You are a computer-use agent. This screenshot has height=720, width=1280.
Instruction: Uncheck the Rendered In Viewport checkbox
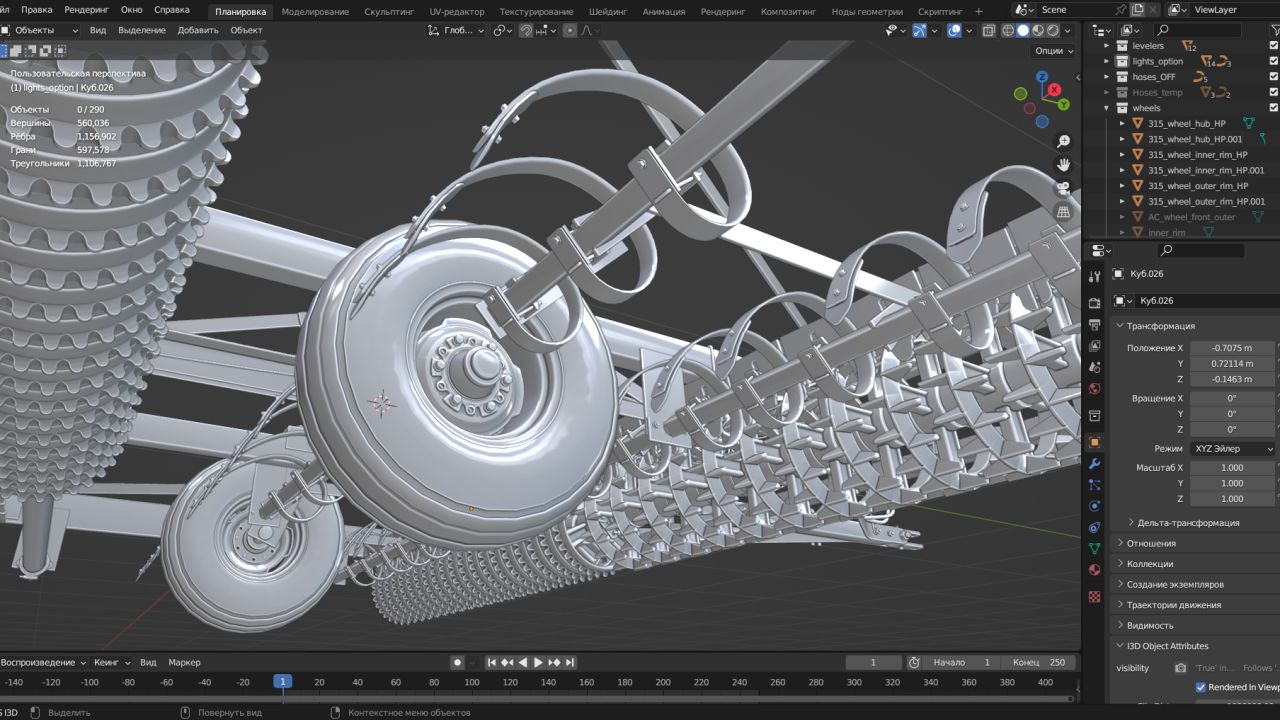[x=1201, y=687]
